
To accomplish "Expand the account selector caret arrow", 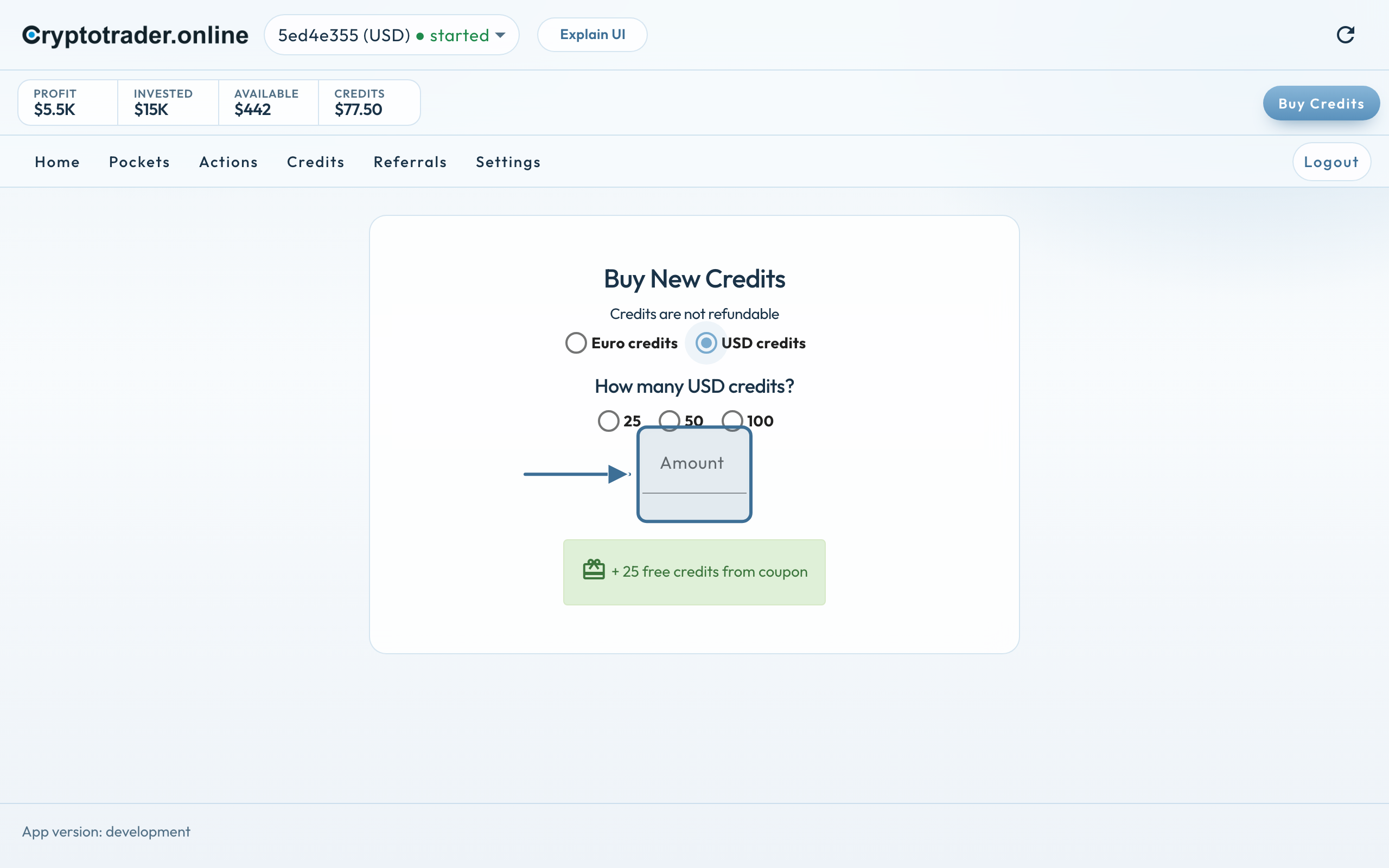I will (500, 36).
